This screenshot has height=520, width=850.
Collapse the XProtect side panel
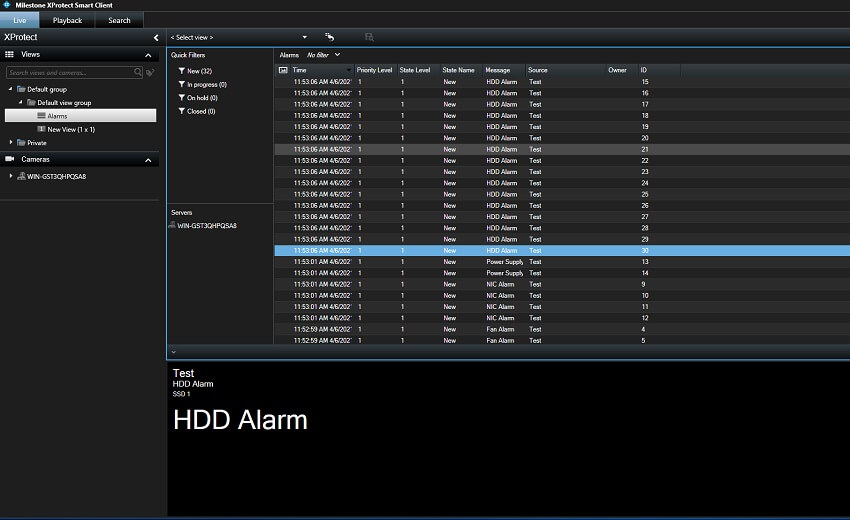click(156, 37)
